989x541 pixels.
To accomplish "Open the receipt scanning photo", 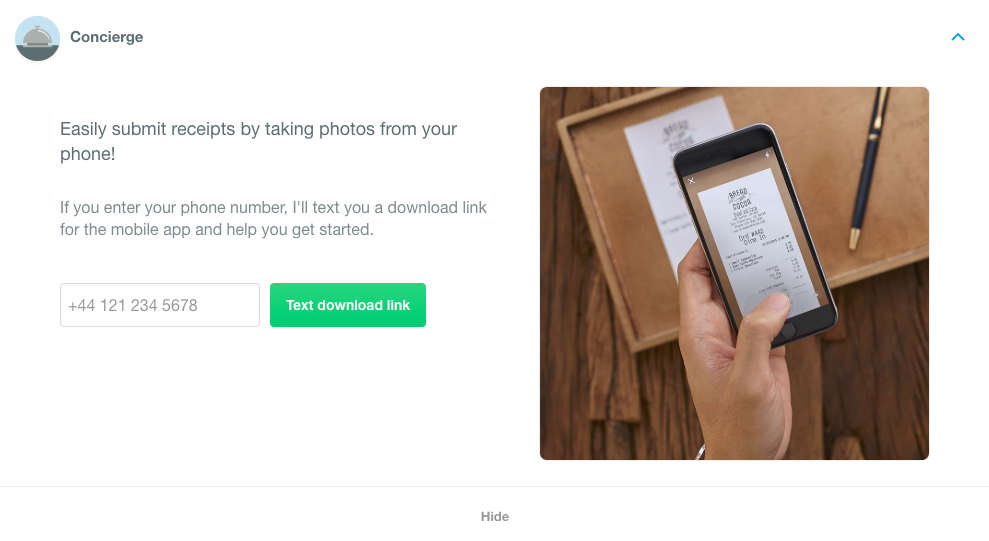I will click(734, 273).
